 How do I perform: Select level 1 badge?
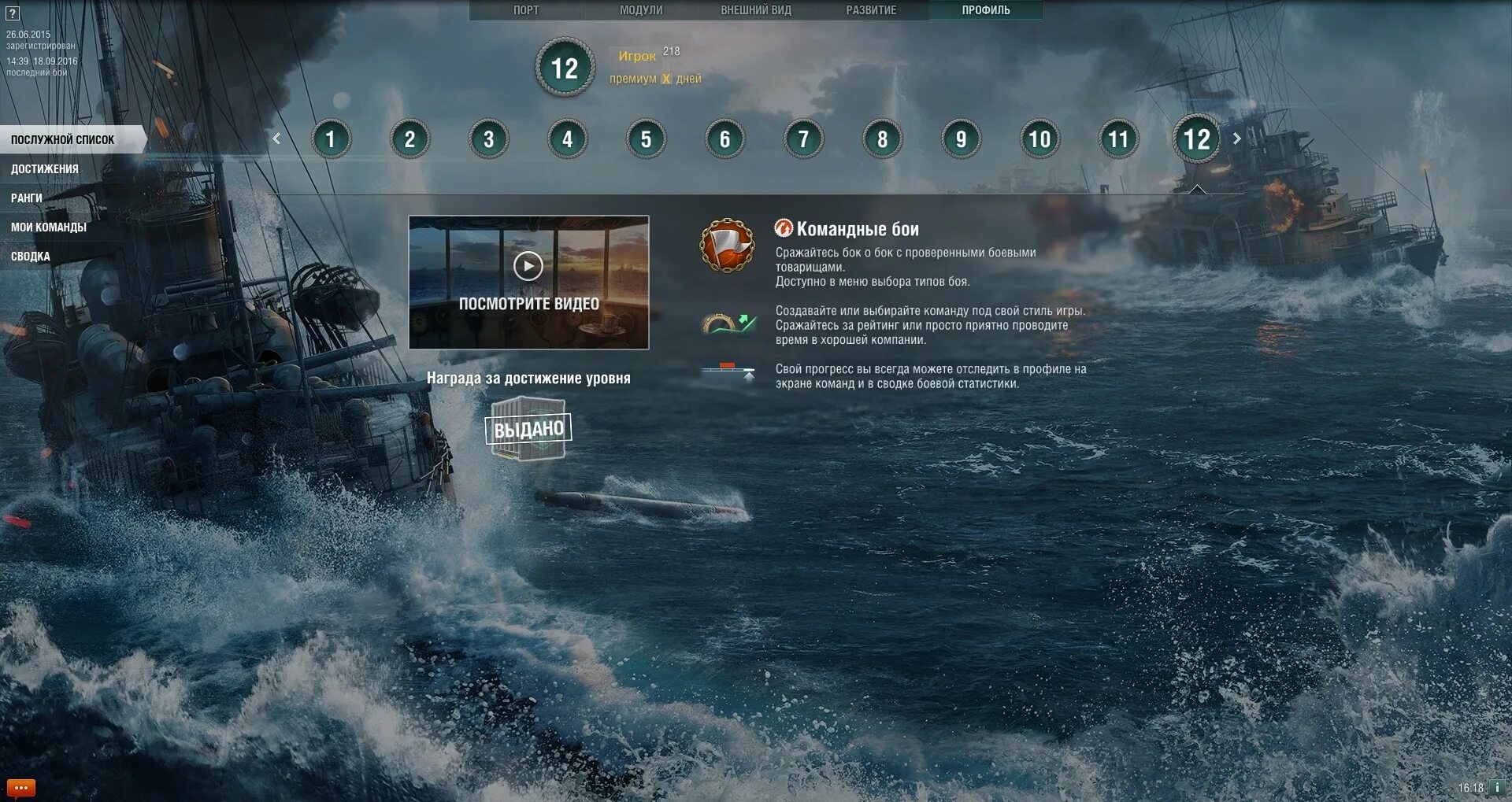click(331, 139)
